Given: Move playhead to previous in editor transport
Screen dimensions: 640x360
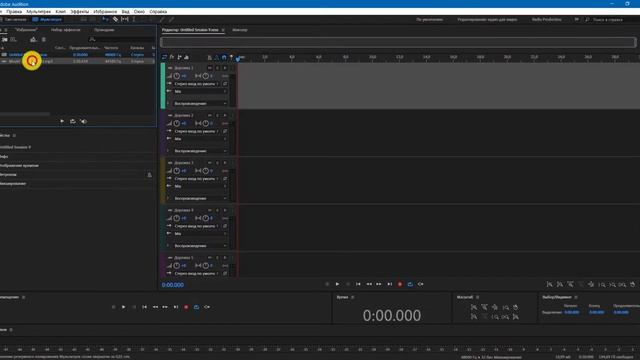Looking at the screenshot, I should pyautogui.click(x=358, y=284).
